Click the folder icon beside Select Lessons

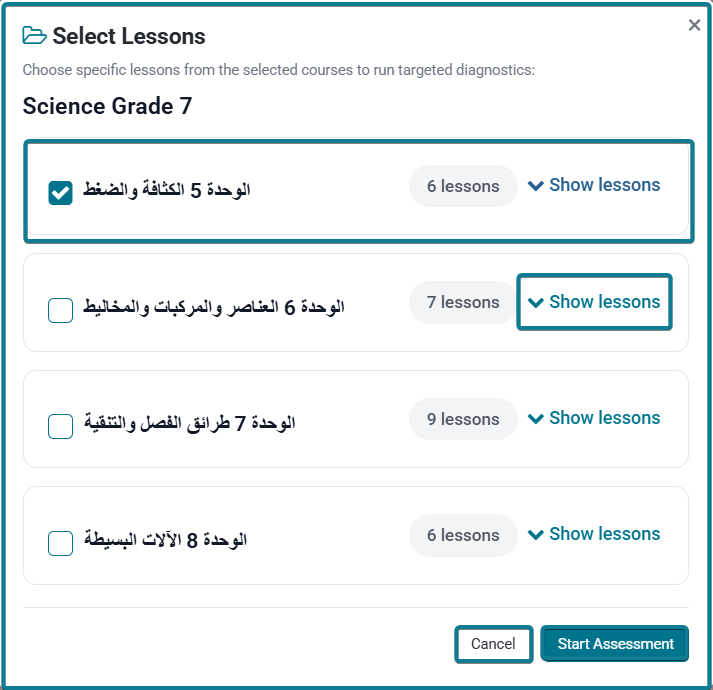(34, 35)
